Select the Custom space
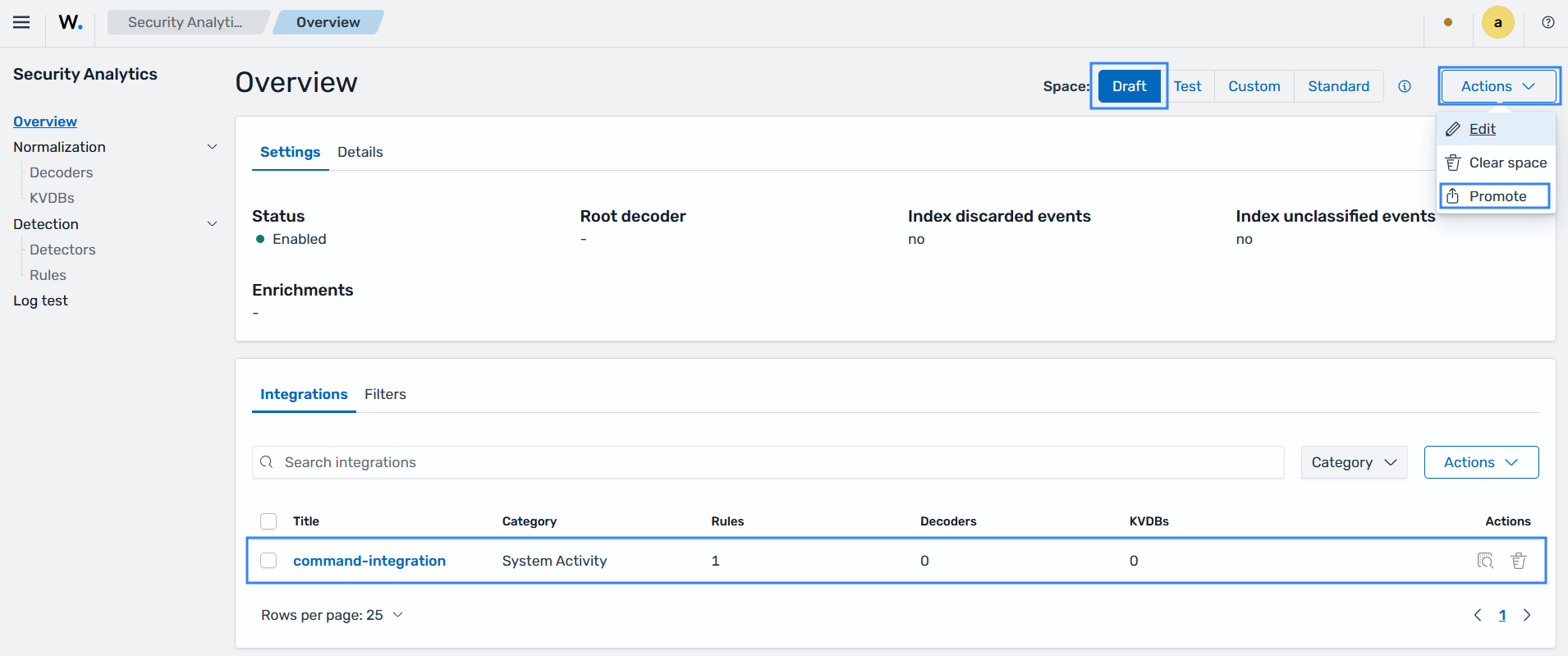The width and height of the screenshot is (1568, 656). point(1254,86)
